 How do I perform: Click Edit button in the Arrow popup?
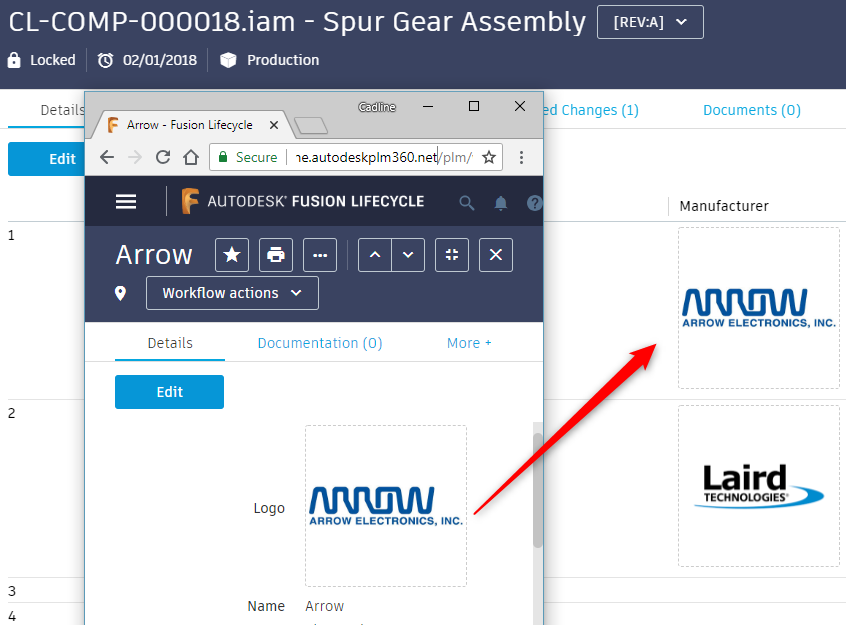coord(169,392)
